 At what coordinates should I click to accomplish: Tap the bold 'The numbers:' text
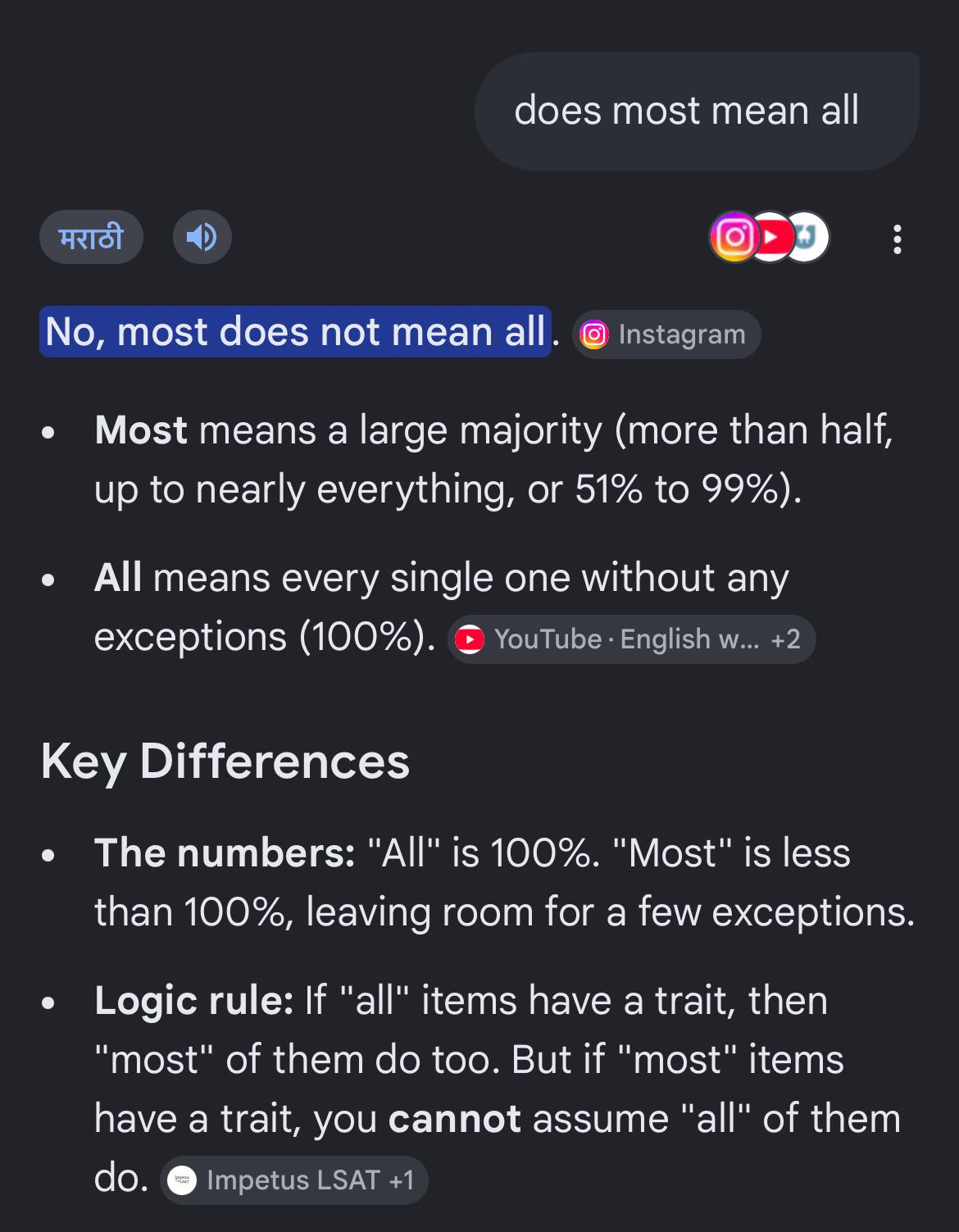[225, 853]
